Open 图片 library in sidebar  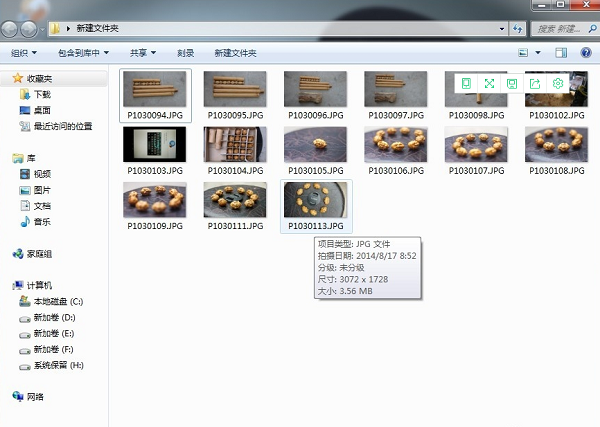(42, 190)
